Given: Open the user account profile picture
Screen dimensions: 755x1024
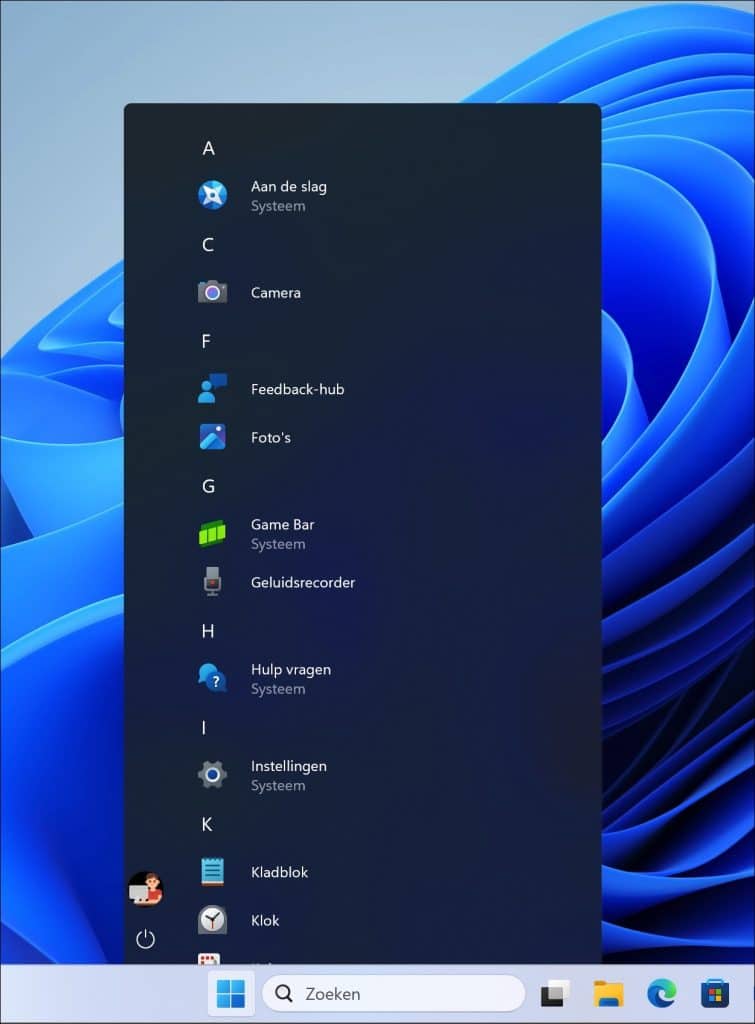Looking at the screenshot, I should [x=146, y=888].
